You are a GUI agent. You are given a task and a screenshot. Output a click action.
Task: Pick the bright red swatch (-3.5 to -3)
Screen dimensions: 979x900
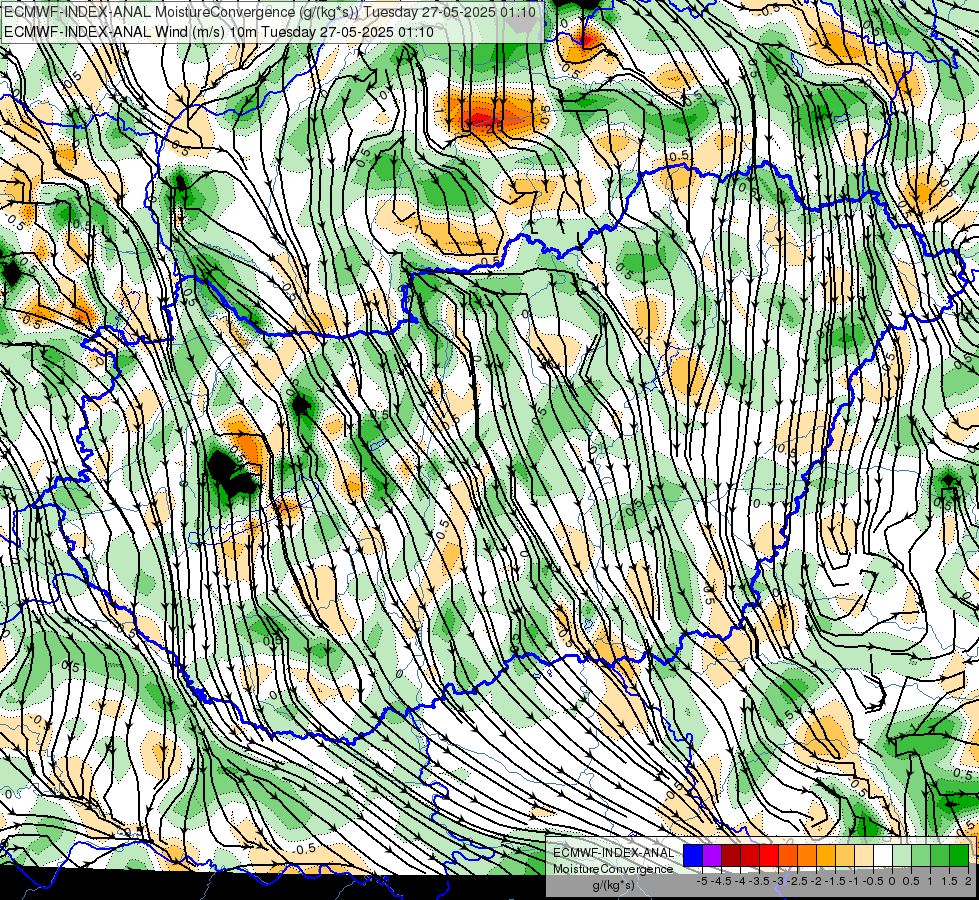point(769,855)
